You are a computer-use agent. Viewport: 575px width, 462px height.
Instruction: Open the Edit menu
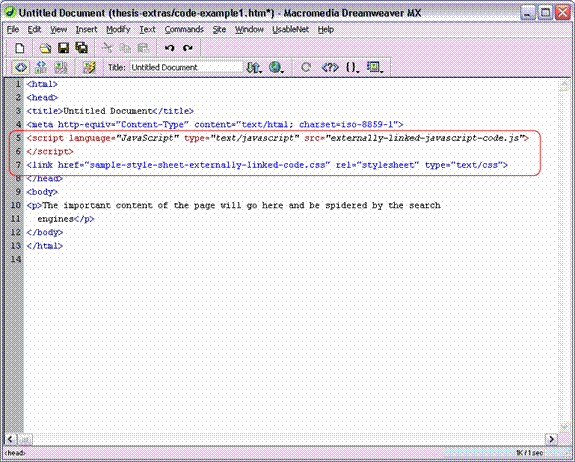tap(34, 30)
